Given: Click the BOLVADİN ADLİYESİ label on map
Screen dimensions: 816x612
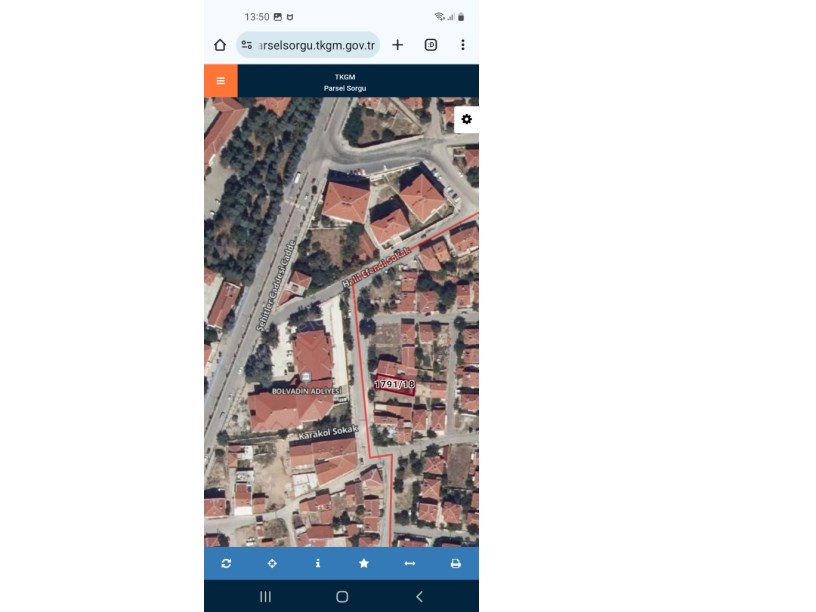Looking at the screenshot, I should (306, 391).
